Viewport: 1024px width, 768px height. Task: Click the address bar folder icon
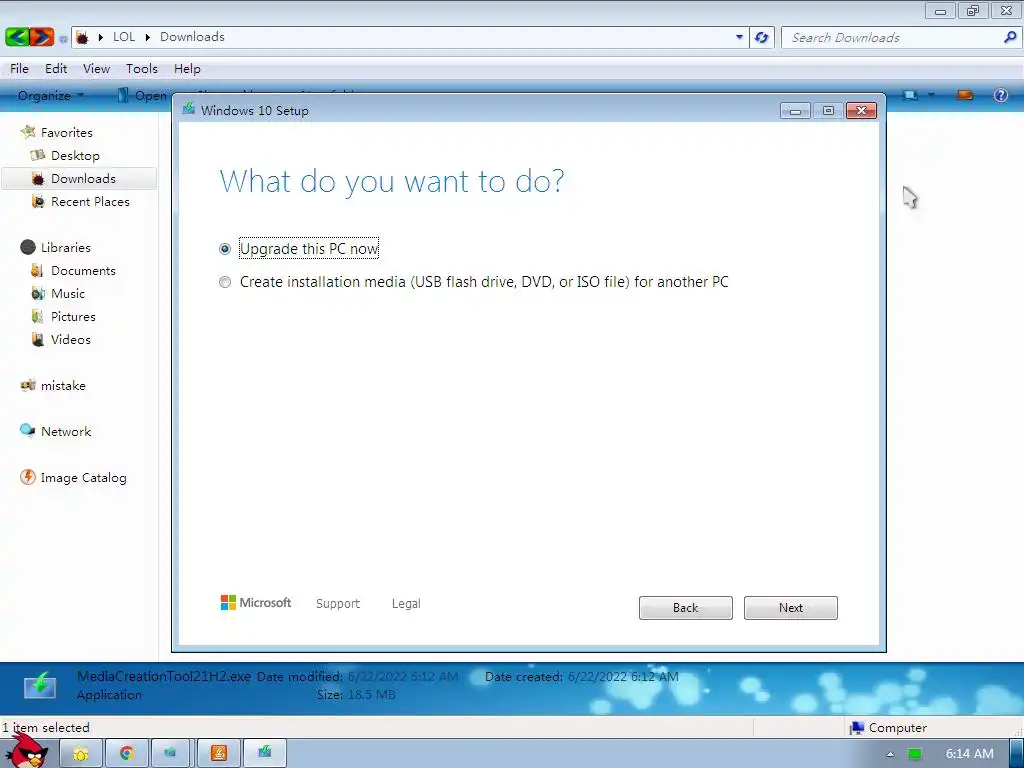tap(82, 37)
